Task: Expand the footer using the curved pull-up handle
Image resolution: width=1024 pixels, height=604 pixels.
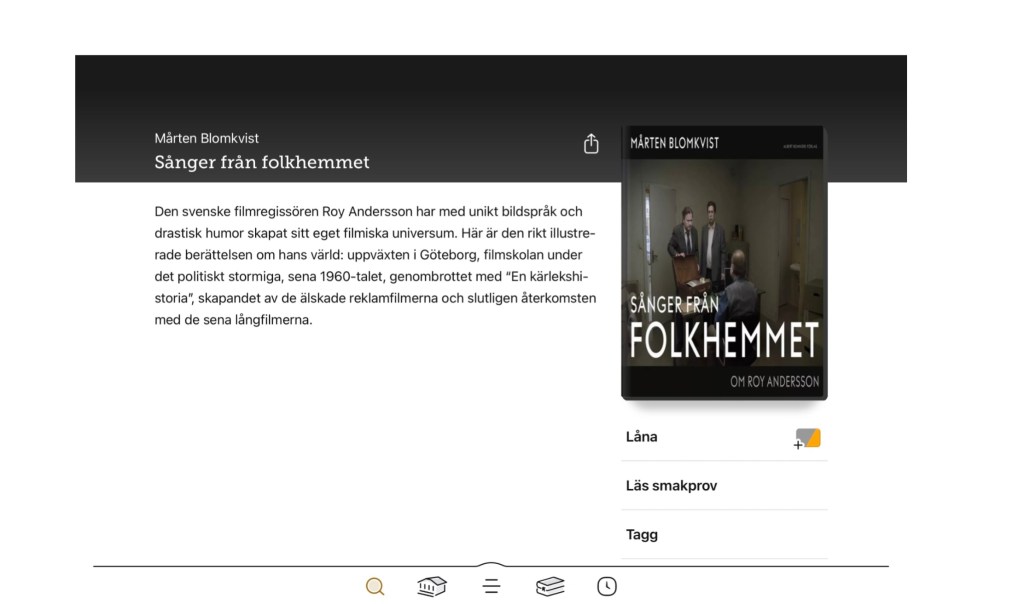Action: click(491, 564)
